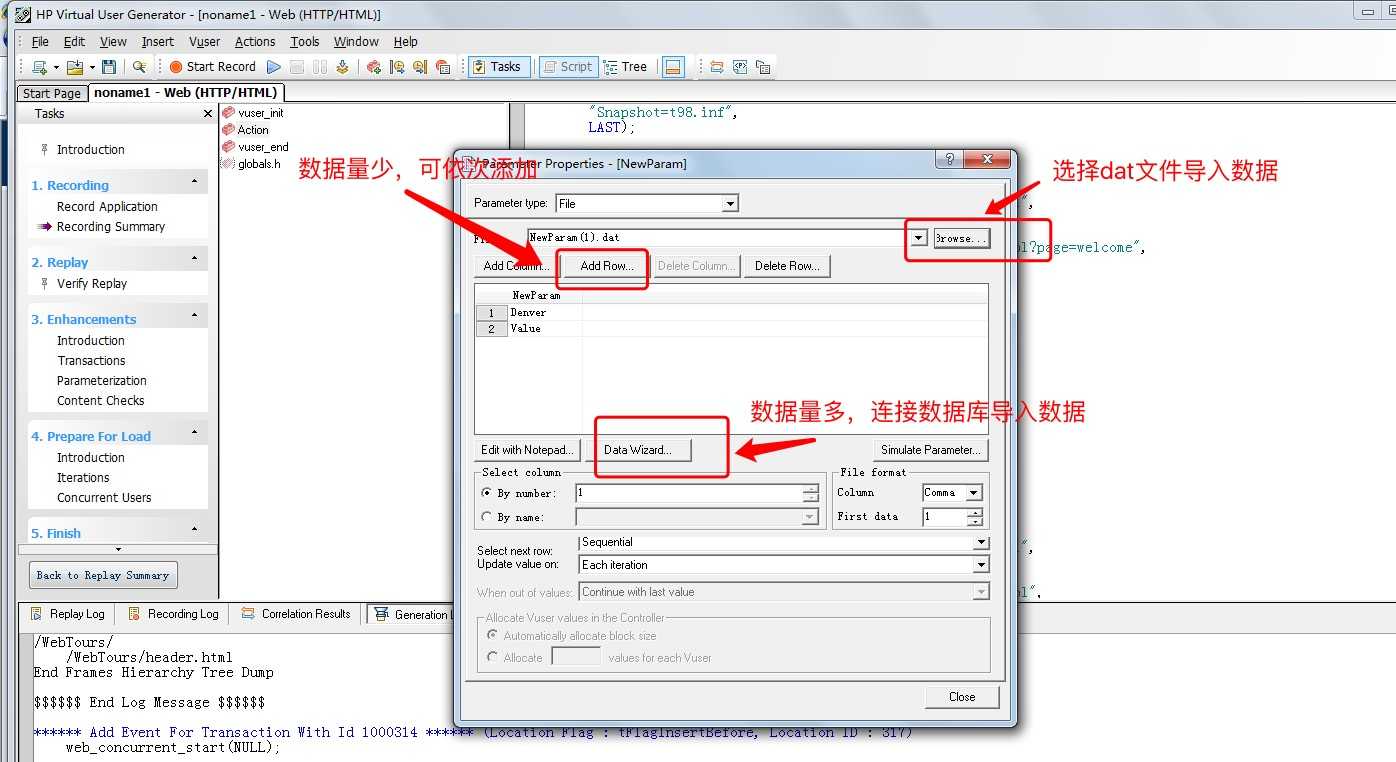Open the Insert menu
1396x762 pixels.
[158, 42]
